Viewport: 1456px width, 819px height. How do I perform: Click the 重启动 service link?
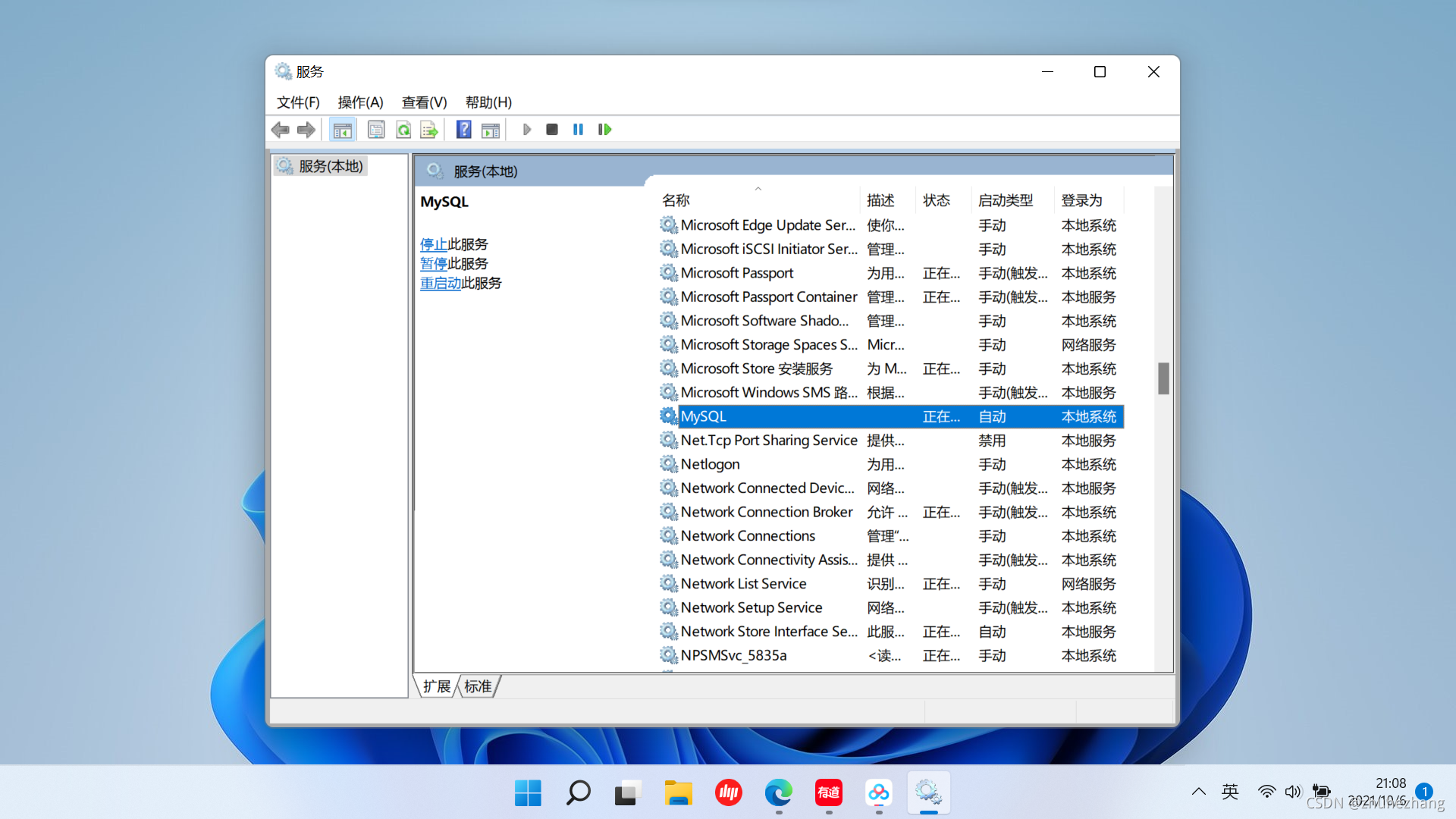(441, 283)
